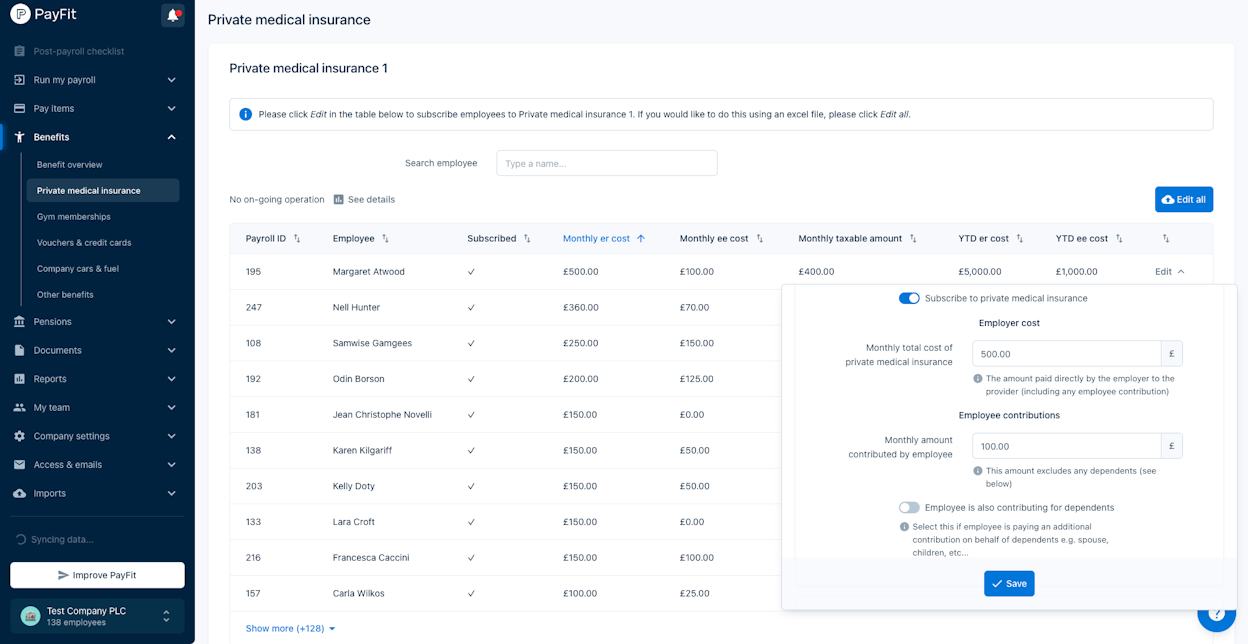Sort by YTD ee cost arrows

[x=1119, y=239]
